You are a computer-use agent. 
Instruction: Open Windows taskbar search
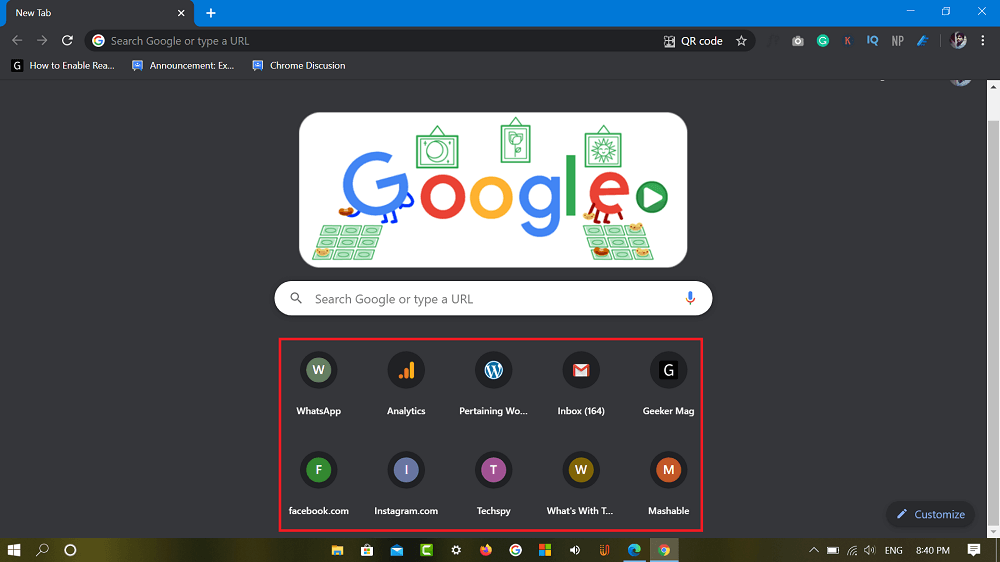42,550
